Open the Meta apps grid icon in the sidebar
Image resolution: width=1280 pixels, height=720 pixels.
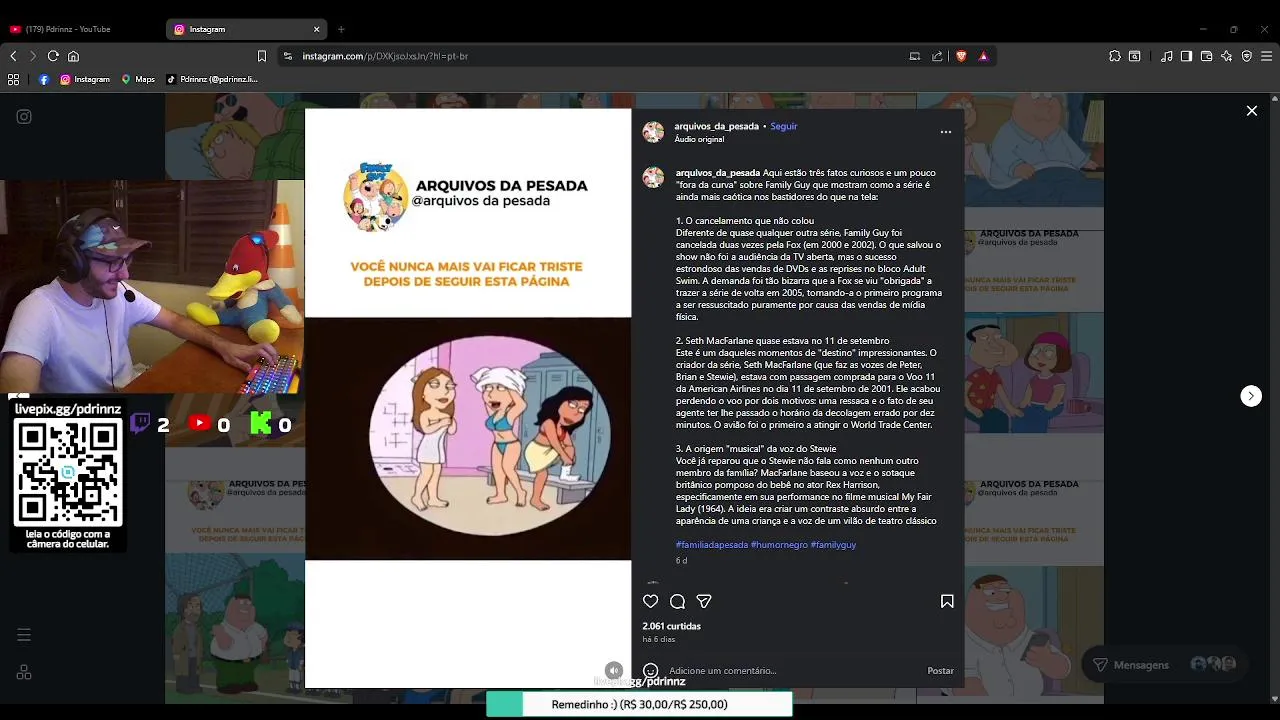point(24,673)
